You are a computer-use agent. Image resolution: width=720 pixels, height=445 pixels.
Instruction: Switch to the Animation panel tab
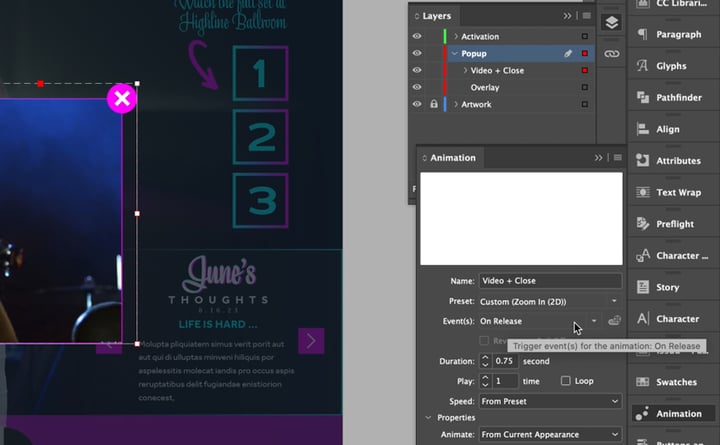pyautogui.click(x=452, y=158)
